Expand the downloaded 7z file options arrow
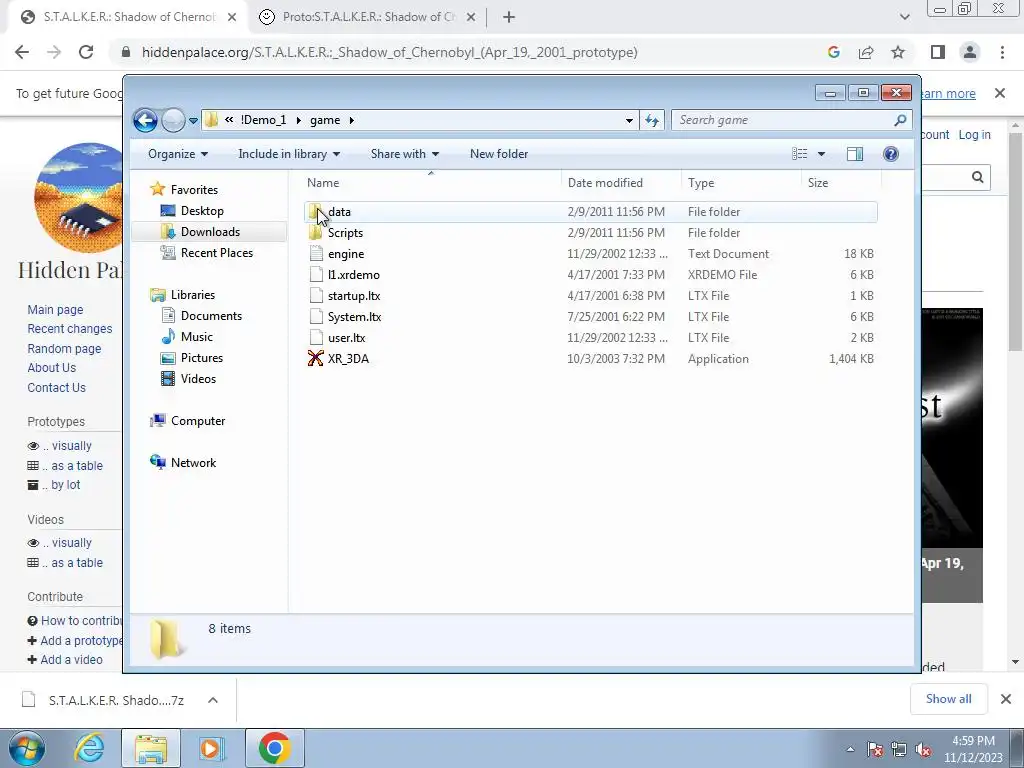 click(x=213, y=700)
